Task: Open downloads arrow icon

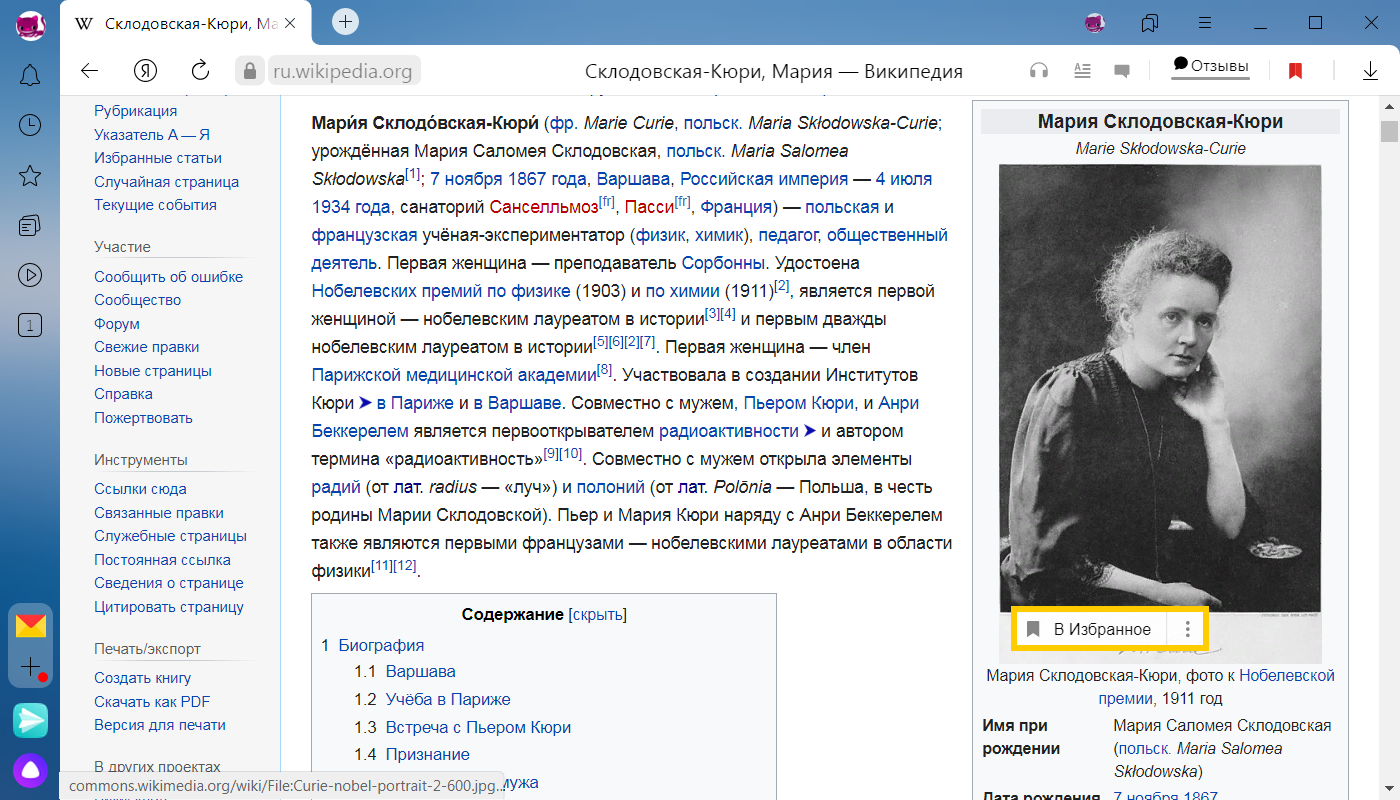Action: [x=1370, y=71]
